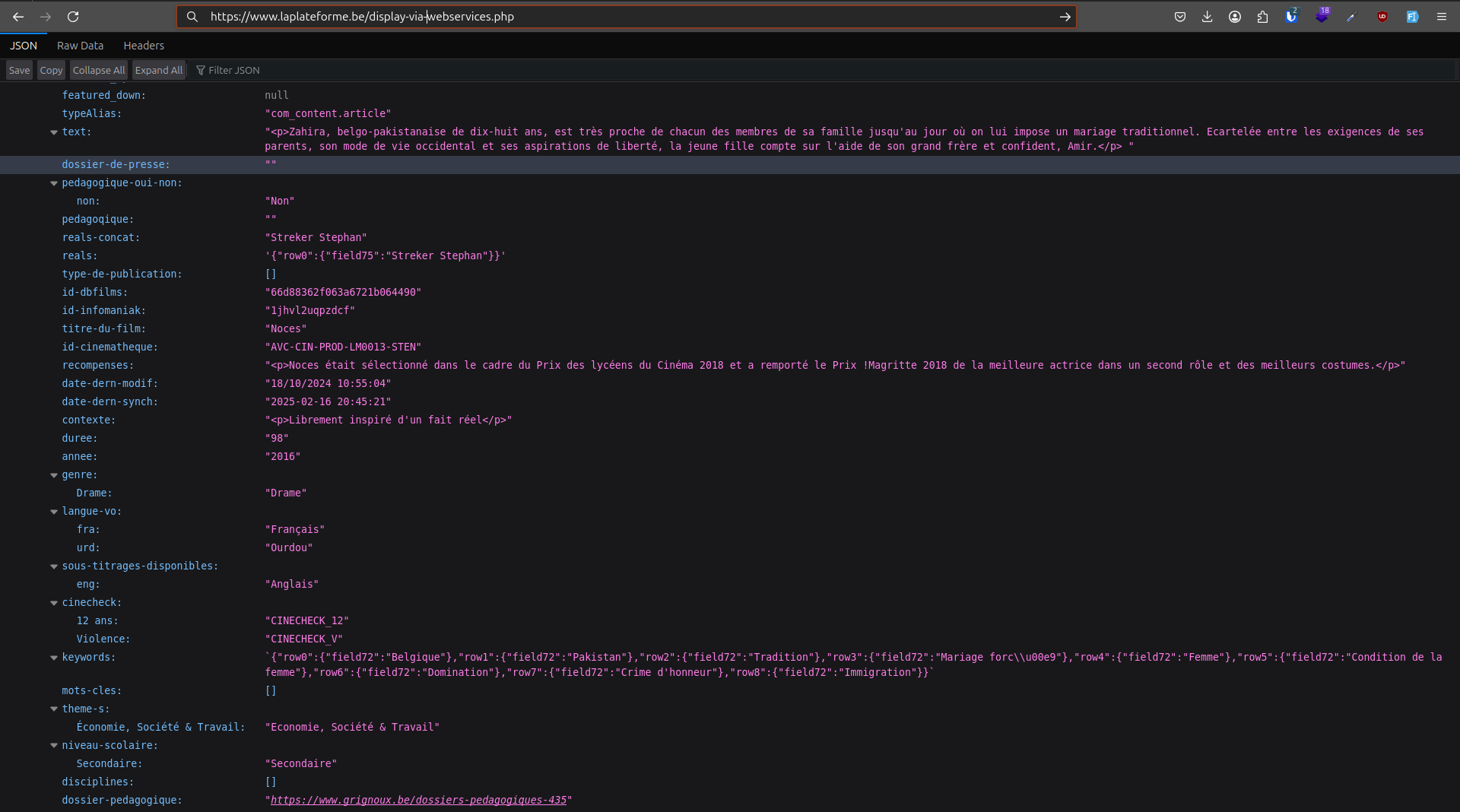Image resolution: width=1460 pixels, height=812 pixels.
Task: Open the purple stacked-layers extension
Action: (1322, 17)
